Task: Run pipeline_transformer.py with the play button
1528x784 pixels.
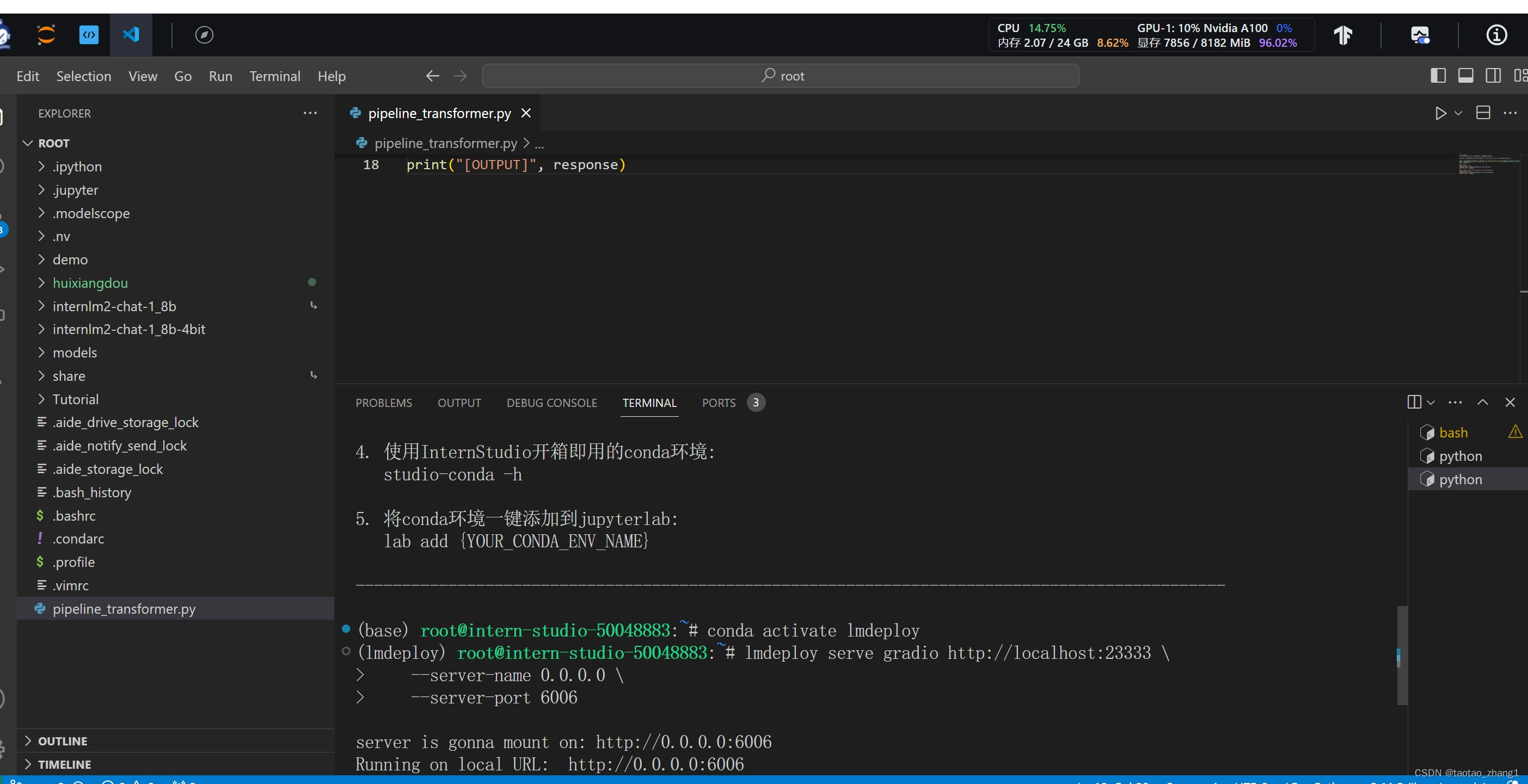Action: [1440, 113]
